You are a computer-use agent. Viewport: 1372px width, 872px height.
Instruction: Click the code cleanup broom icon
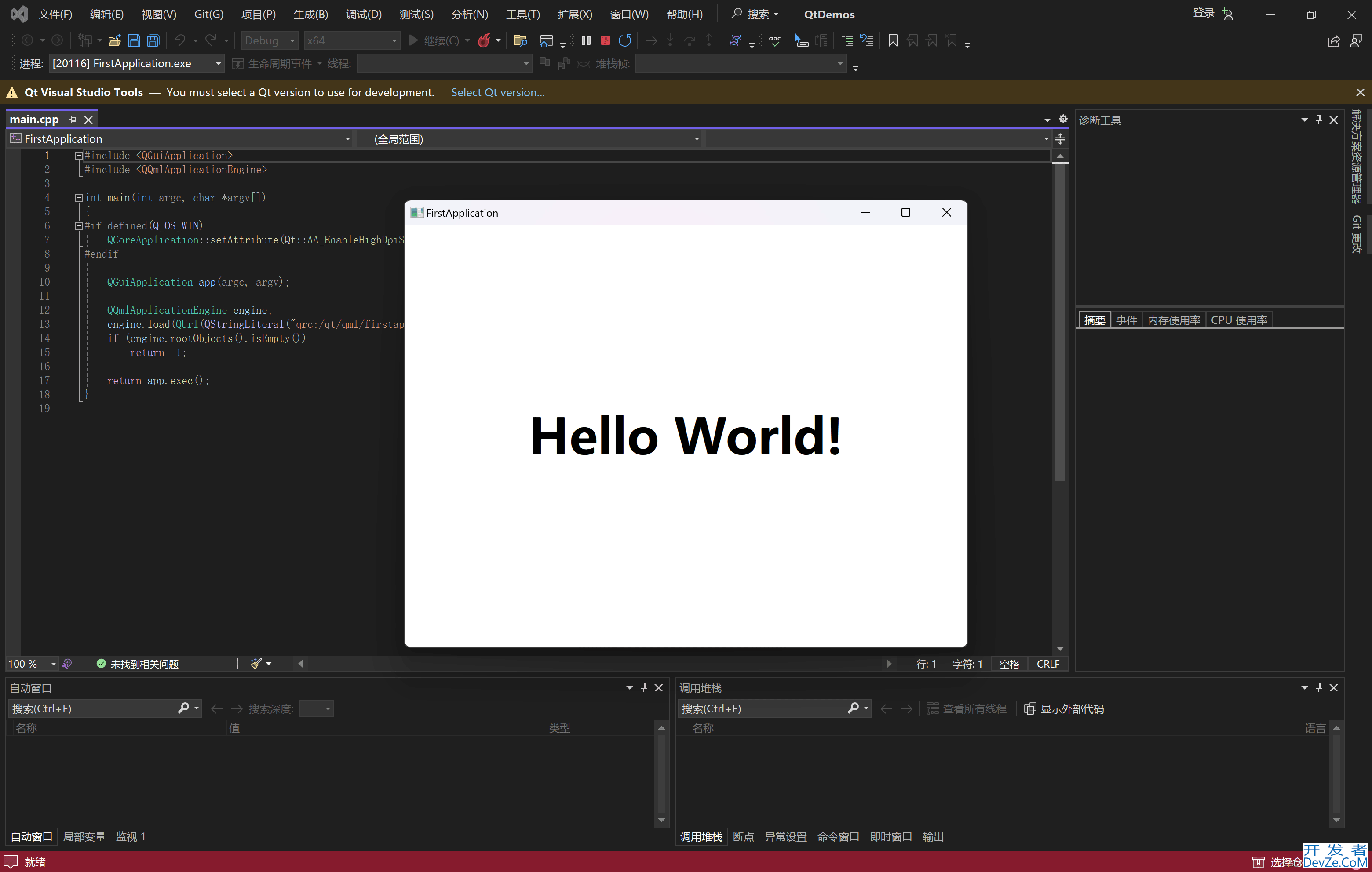tap(256, 664)
